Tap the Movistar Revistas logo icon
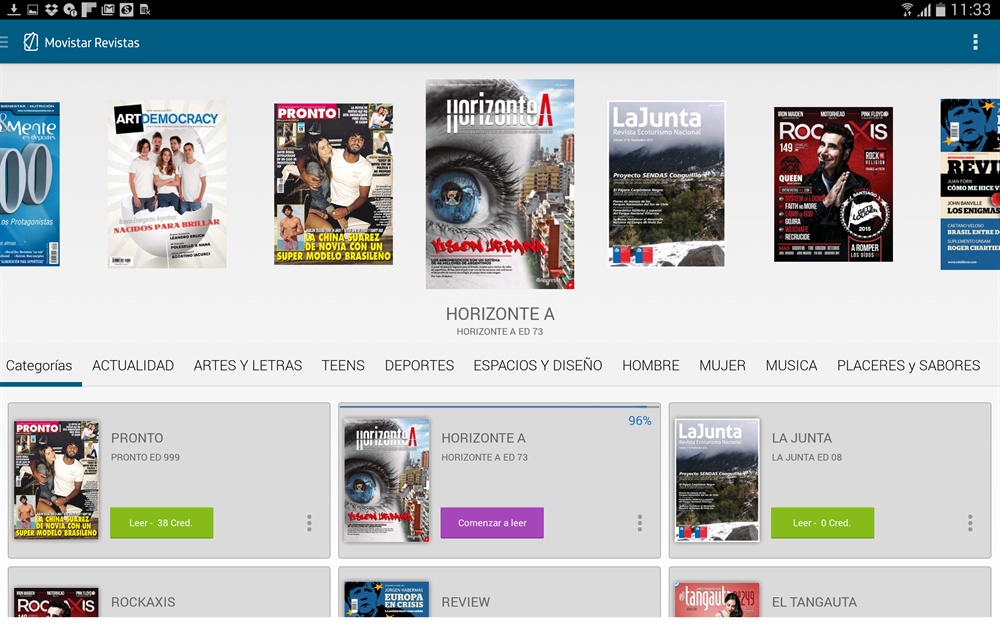 (31, 42)
